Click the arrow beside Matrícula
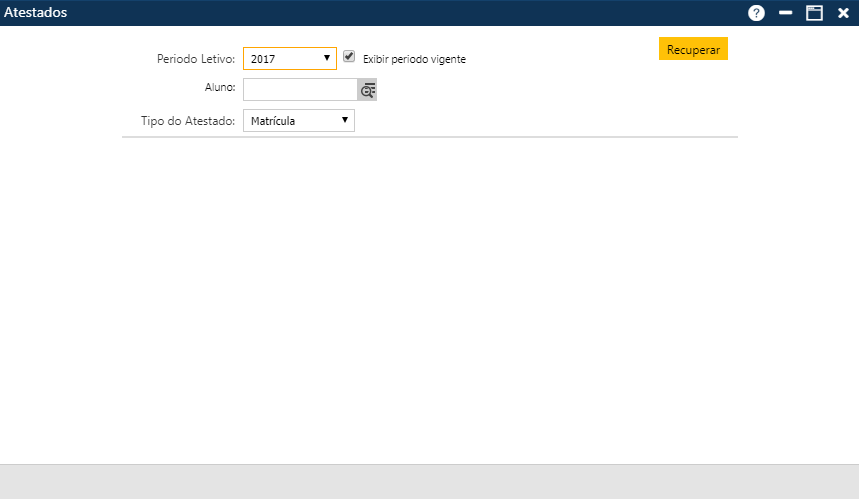Viewport: 859px width, 499px height. [345, 120]
